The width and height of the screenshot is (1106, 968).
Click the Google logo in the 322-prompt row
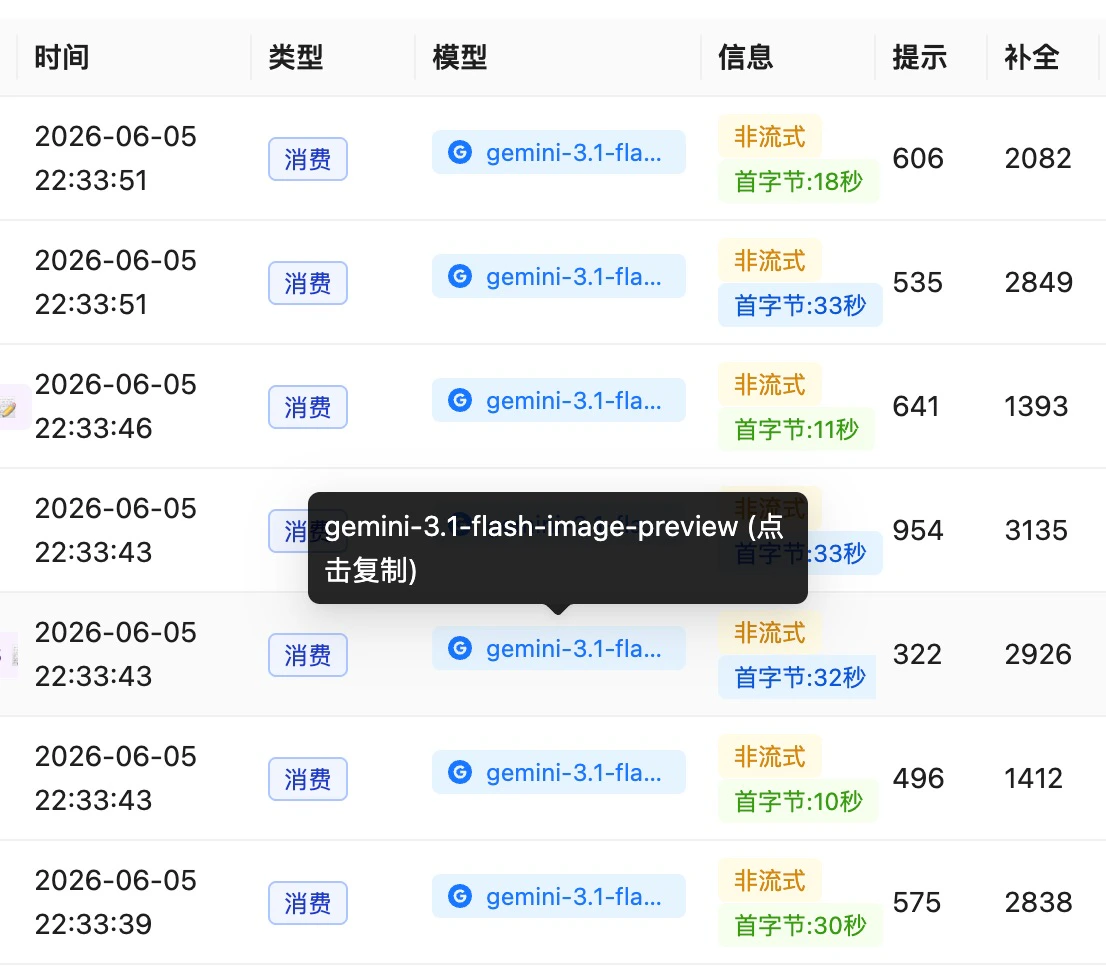pyautogui.click(x=460, y=648)
